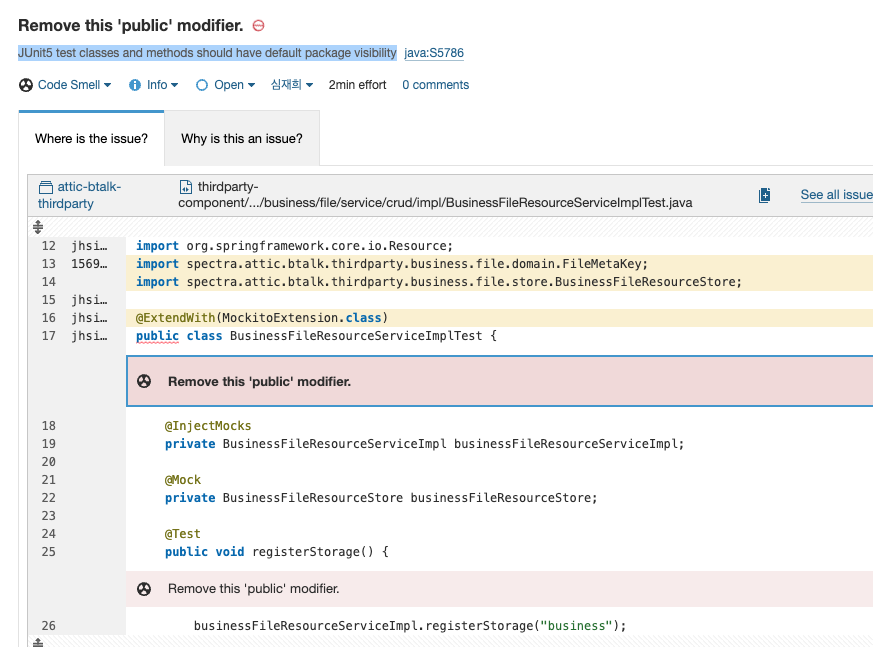The height and width of the screenshot is (647, 873).
Task: Open See all issues link
Action: (x=836, y=195)
